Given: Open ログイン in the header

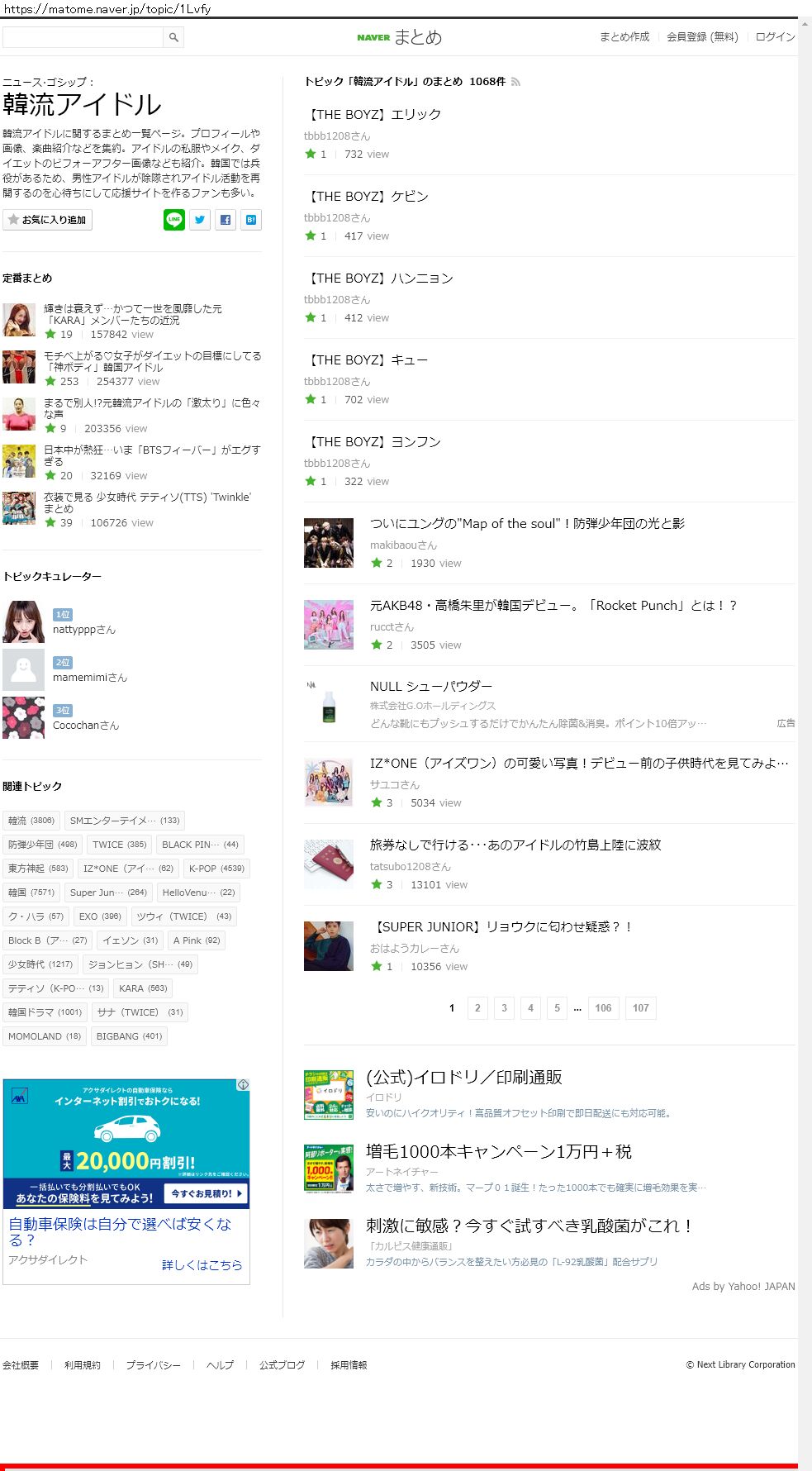Looking at the screenshot, I should (x=775, y=37).
